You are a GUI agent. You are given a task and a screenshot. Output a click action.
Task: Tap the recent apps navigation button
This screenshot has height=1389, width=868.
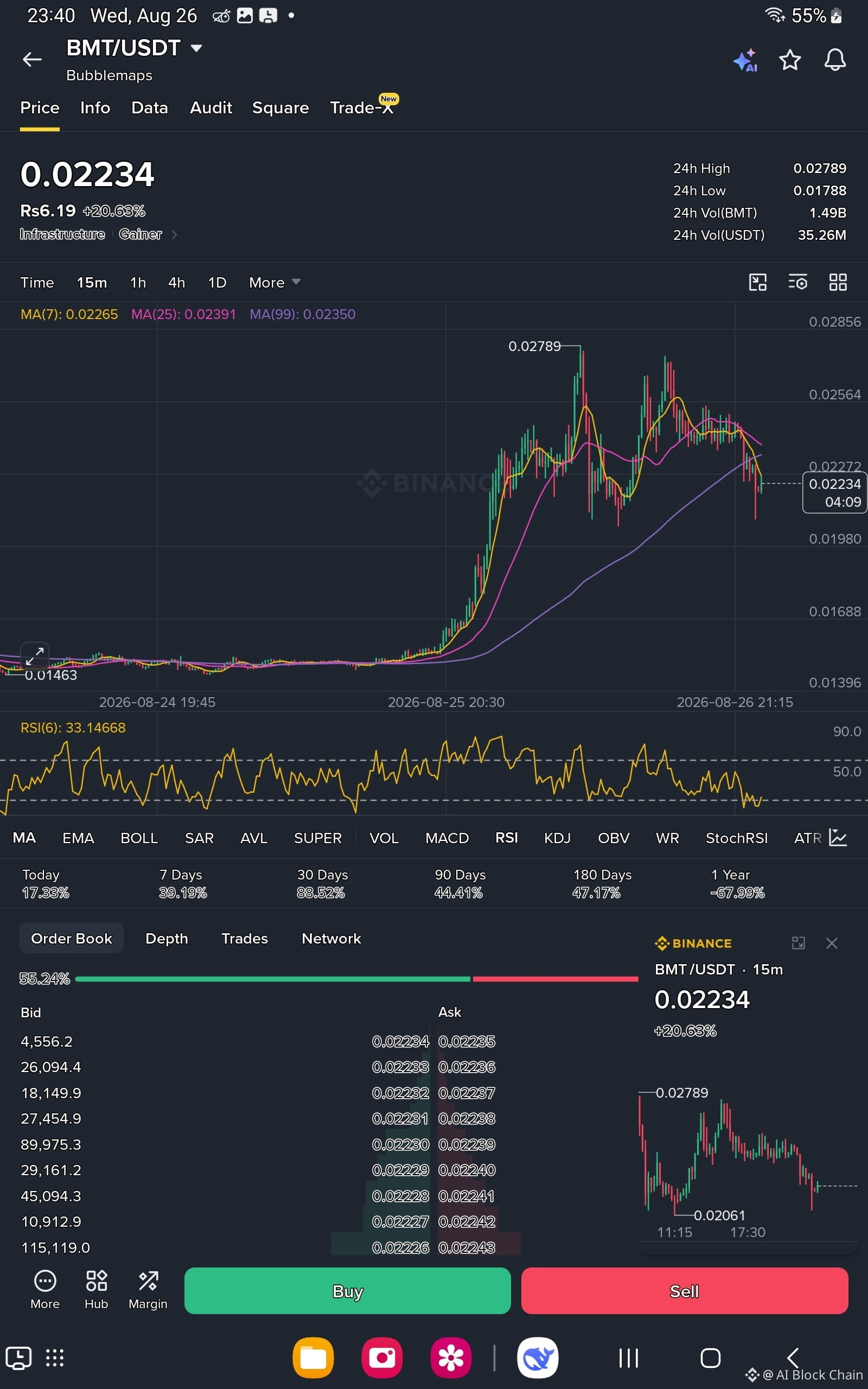pyautogui.click(x=629, y=1358)
